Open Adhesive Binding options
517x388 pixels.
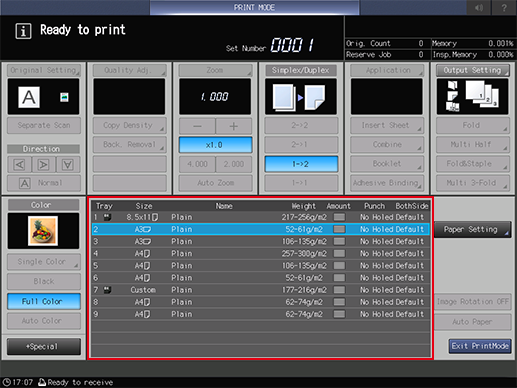[x=387, y=183]
